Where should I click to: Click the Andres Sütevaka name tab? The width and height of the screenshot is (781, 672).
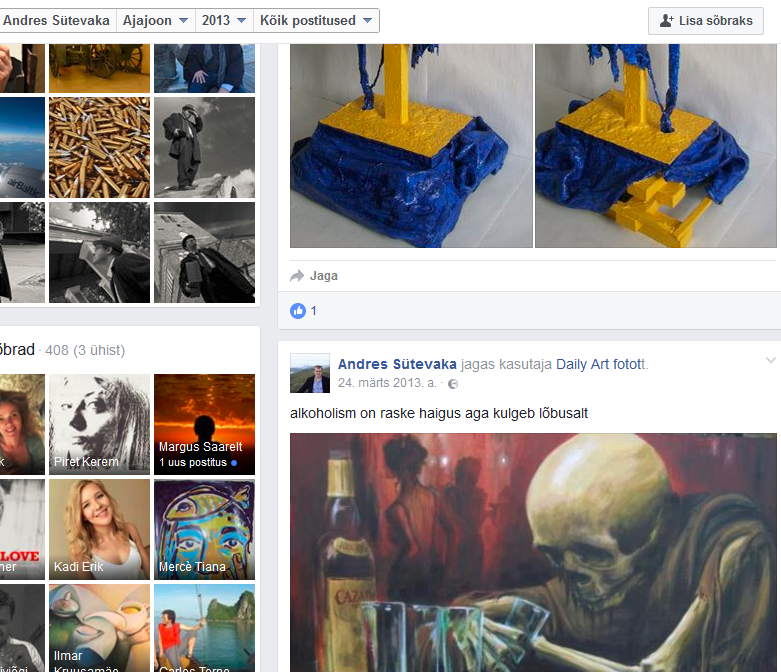tap(56, 20)
